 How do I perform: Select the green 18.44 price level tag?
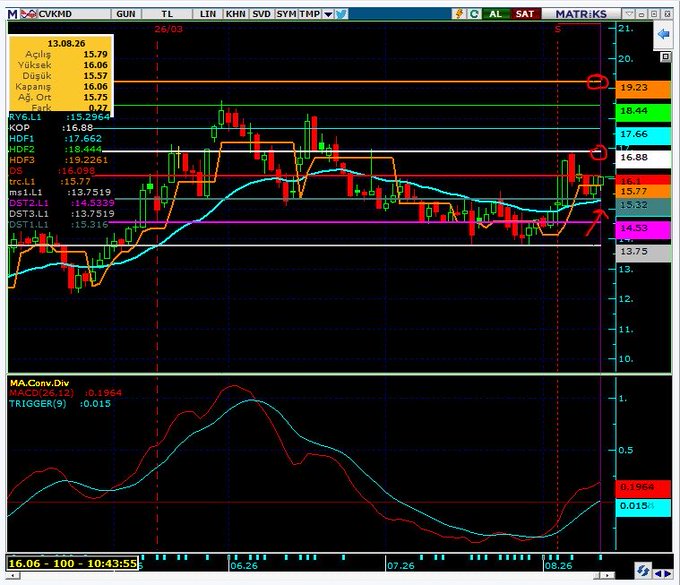[x=643, y=111]
